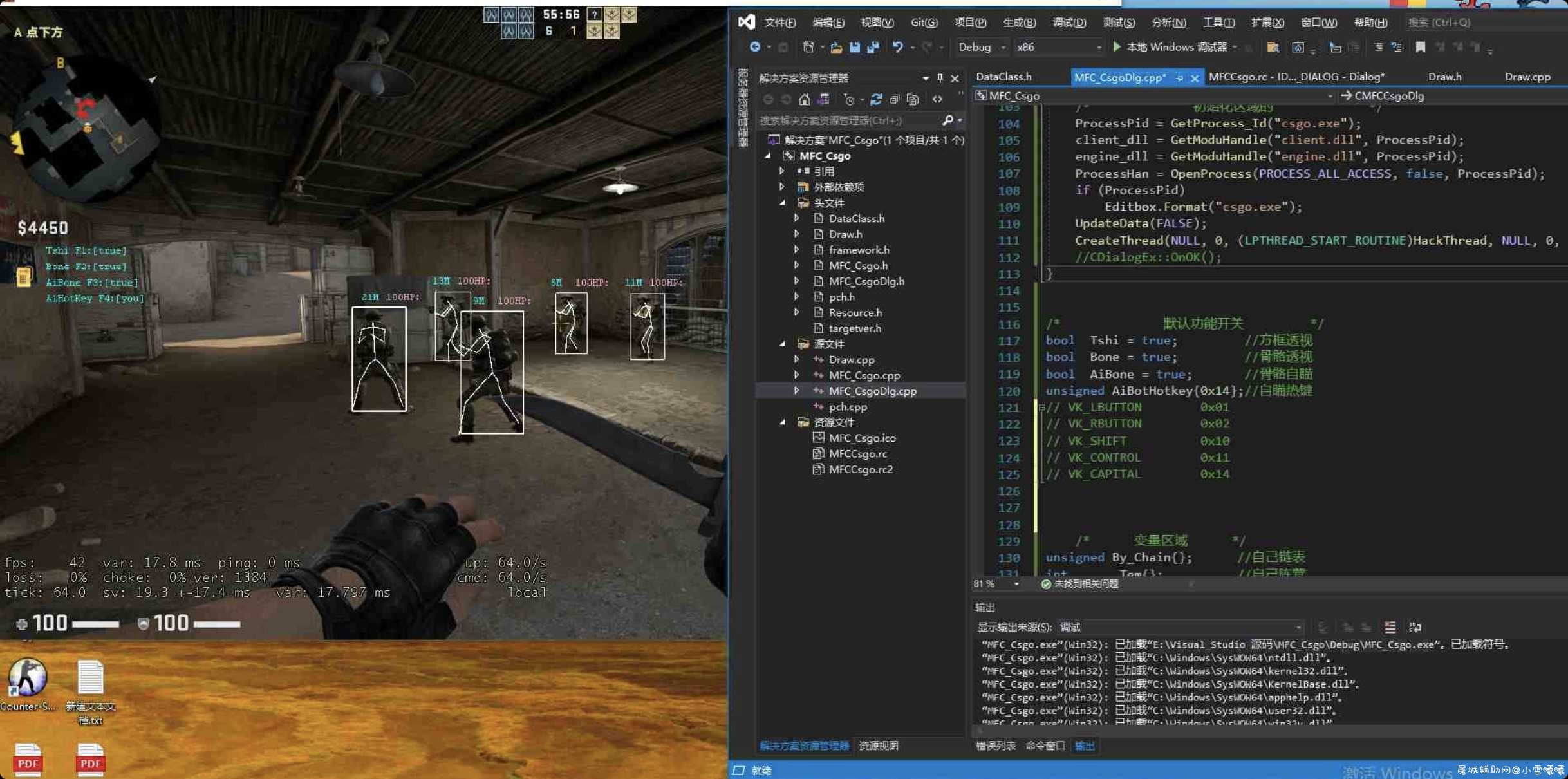The height and width of the screenshot is (779, 1568).
Task: Click the Collapse All icon in Solution Explorer
Action: pyautogui.click(x=894, y=99)
